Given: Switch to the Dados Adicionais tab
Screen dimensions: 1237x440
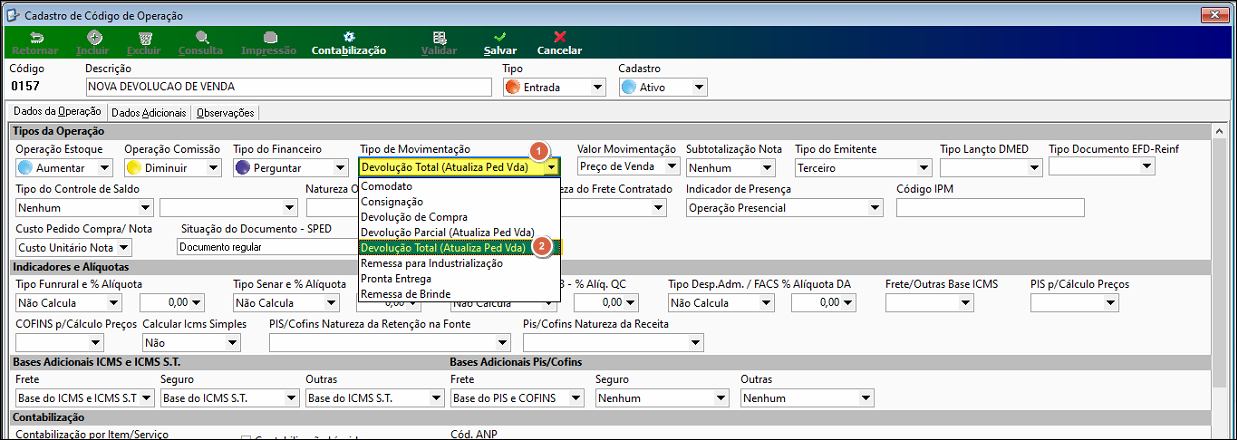Looking at the screenshot, I should (x=149, y=113).
